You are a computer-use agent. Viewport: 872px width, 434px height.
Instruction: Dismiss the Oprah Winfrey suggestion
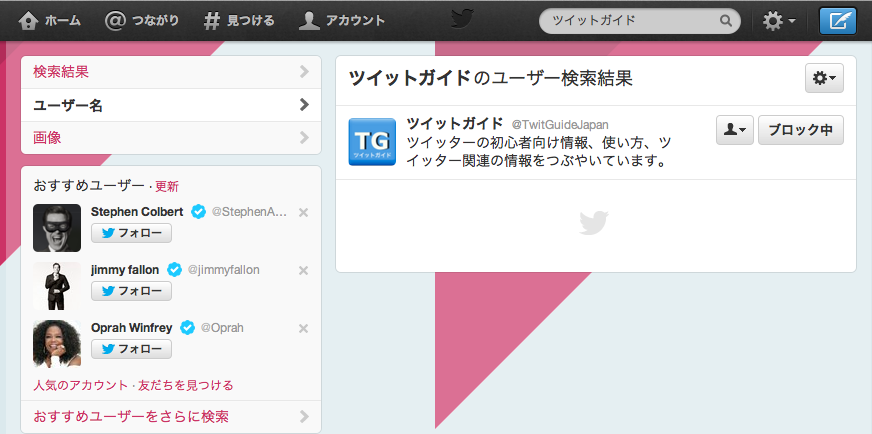303,328
